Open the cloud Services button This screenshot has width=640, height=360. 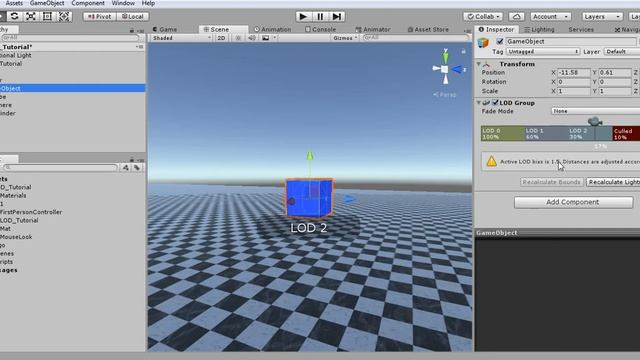click(516, 17)
